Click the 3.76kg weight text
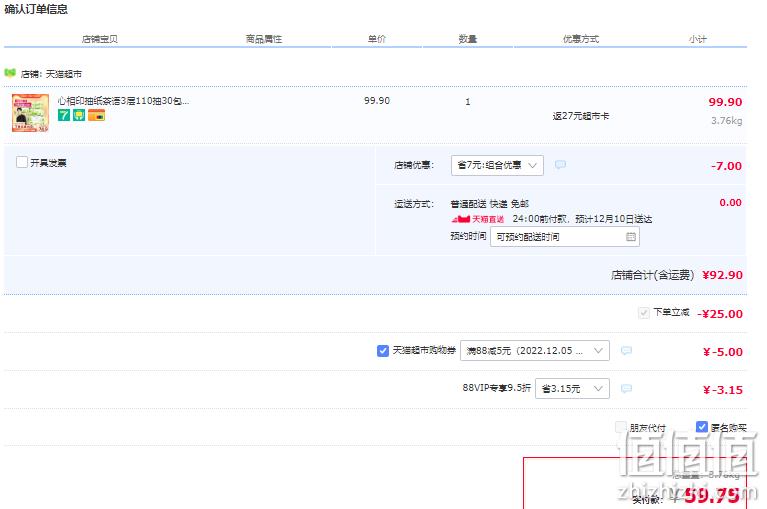The image size is (767, 509). click(726, 121)
